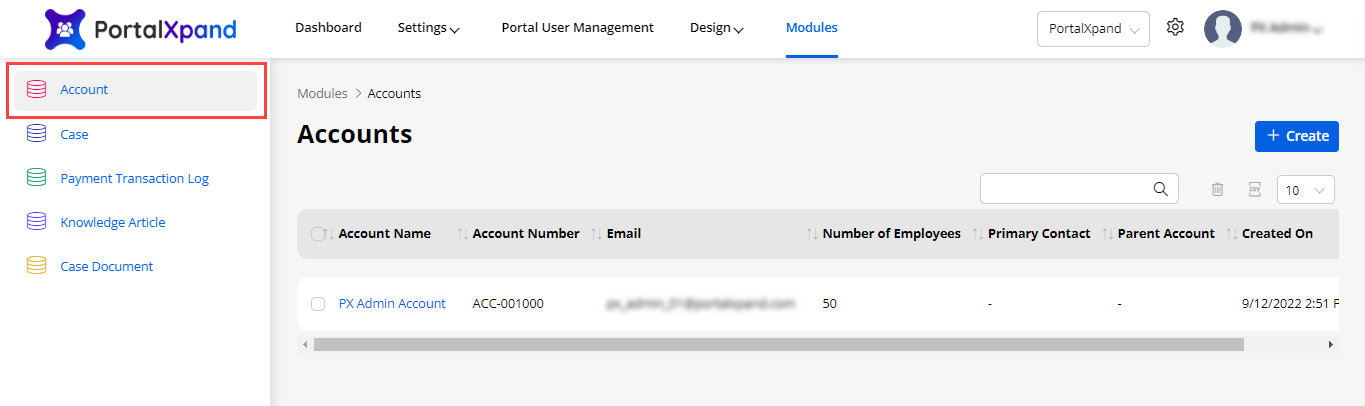Expand the Design menu dropdown
The width and height of the screenshot is (1365, 406).
(716, 28)
